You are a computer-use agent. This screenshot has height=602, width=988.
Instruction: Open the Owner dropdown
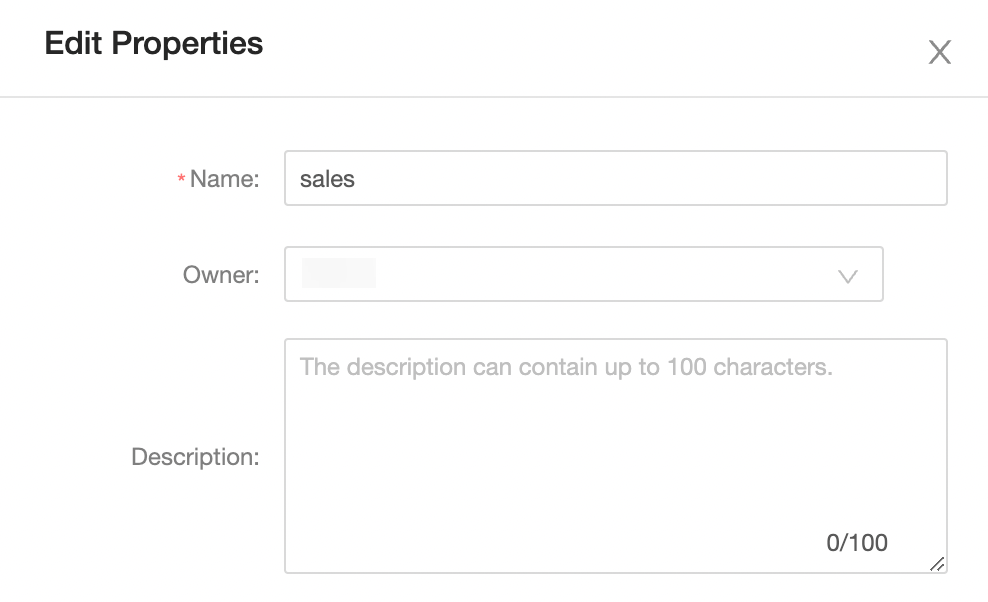pos(583,274)
